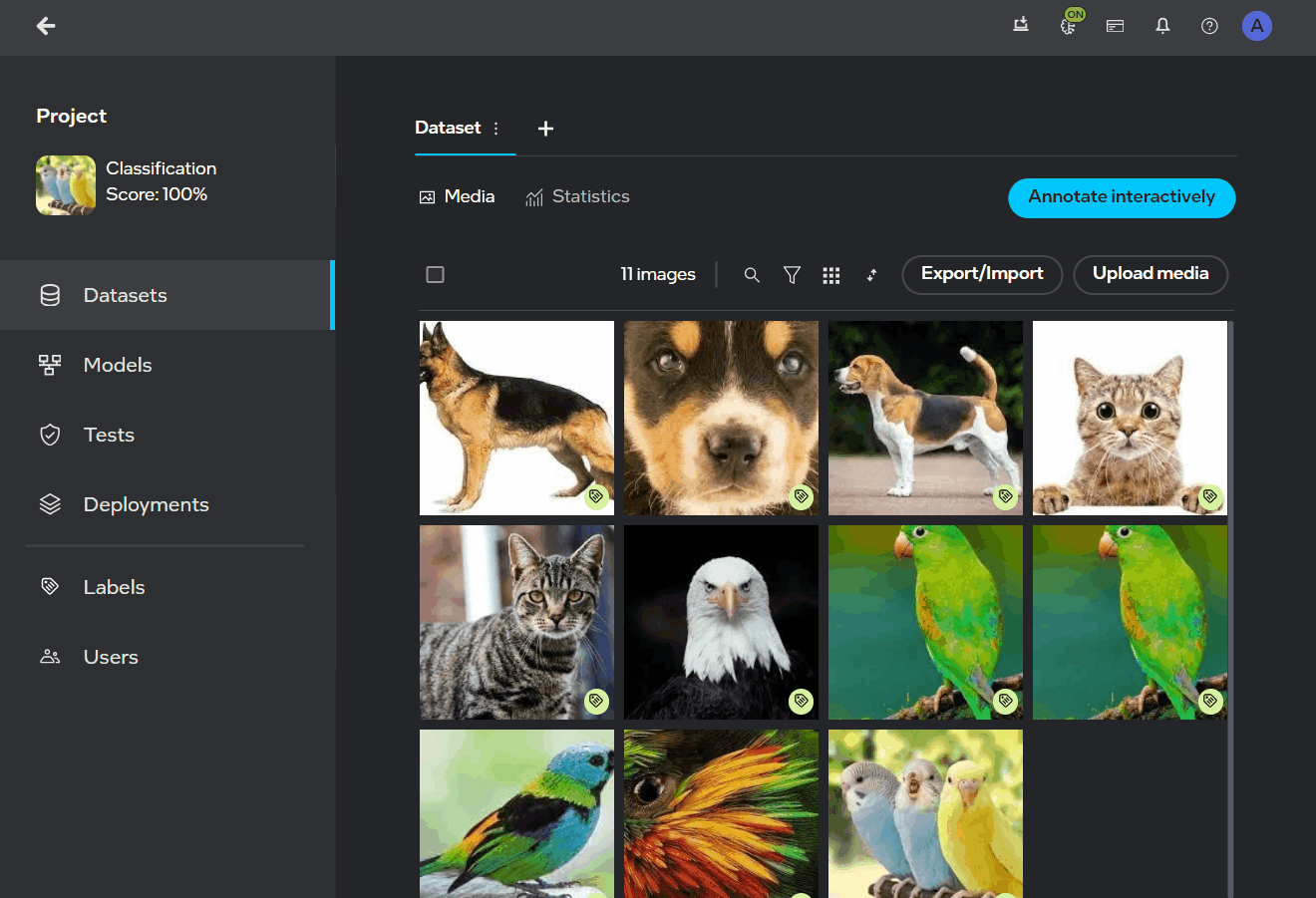Click the Classification project name
The image size is (1316, 898).
point(162,168)
